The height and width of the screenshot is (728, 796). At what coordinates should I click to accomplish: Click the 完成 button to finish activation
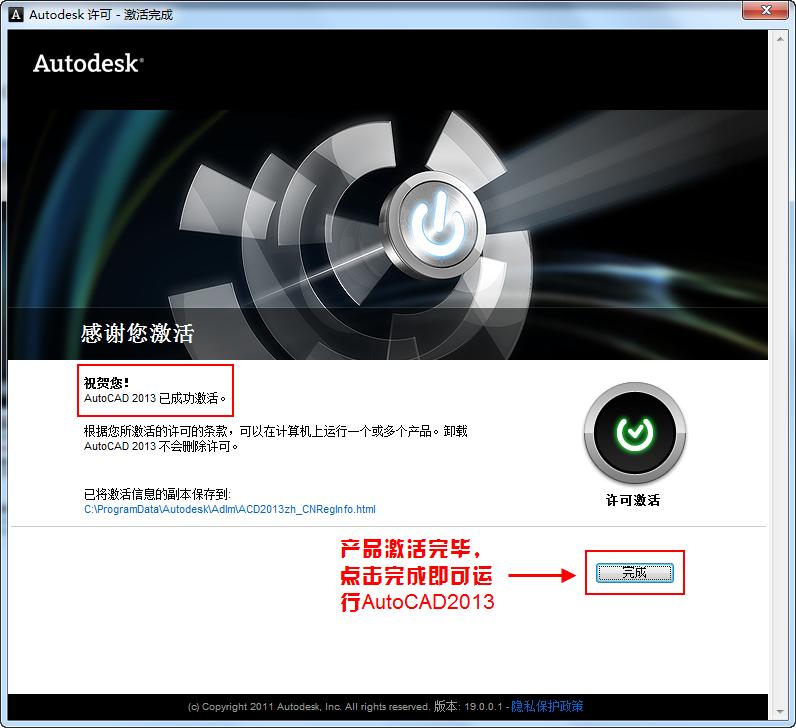pyautogui.click(x=635, y=573)
